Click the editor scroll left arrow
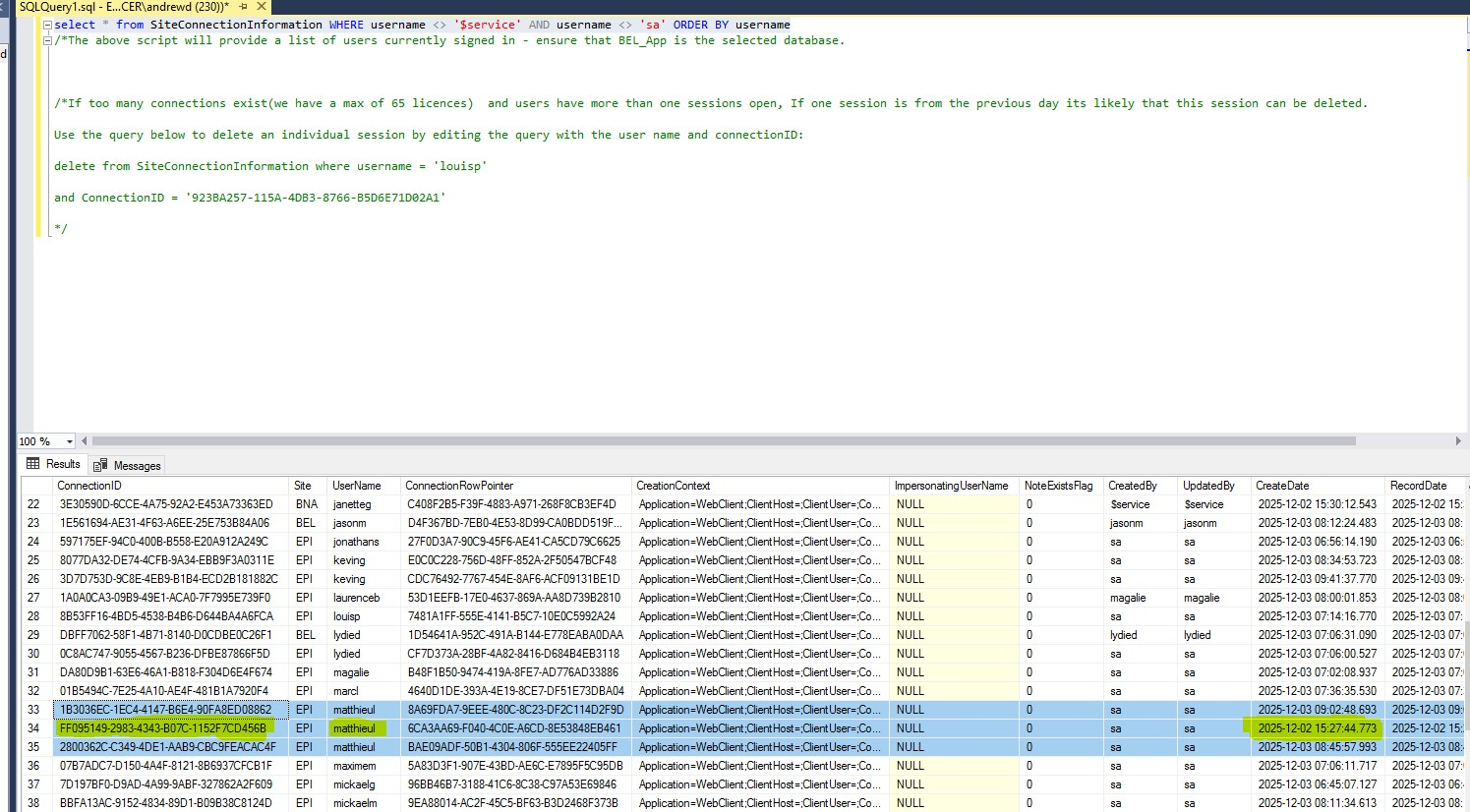This screenshot has width=1470, height=812. 85,441
